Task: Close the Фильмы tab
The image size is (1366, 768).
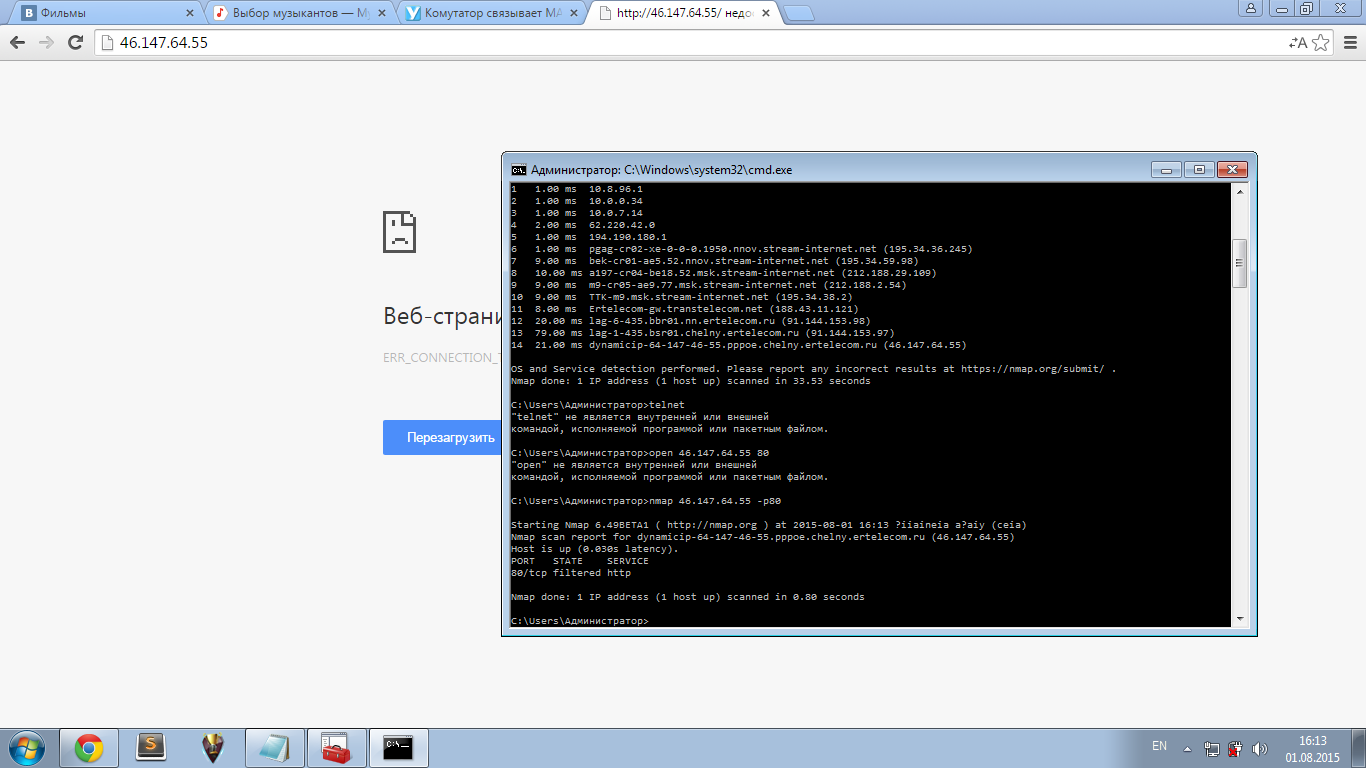Action: pos(191,14)
